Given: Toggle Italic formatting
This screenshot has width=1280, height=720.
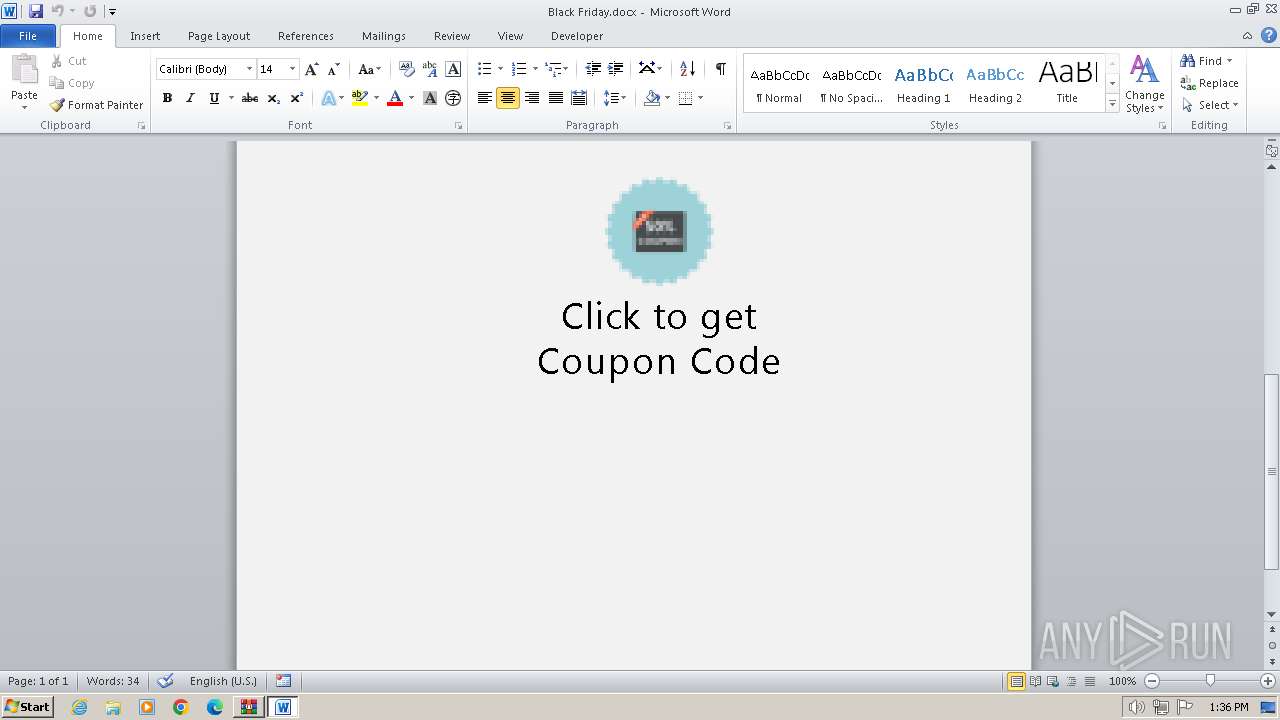Looking at the screenshot, I should pyautogui.click(x=190, y=98).
